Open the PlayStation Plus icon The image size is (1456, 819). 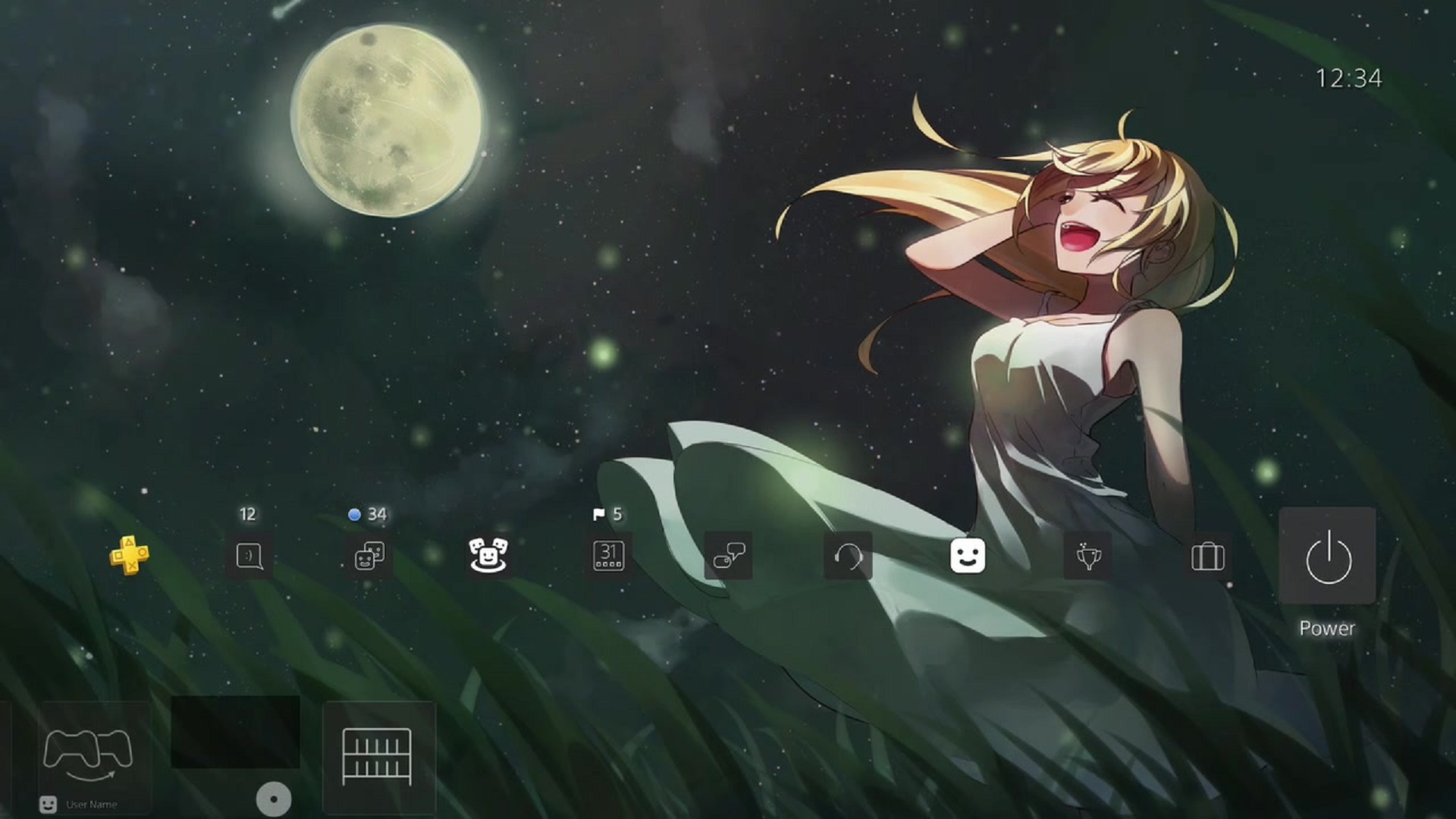(x=130, y=556)
